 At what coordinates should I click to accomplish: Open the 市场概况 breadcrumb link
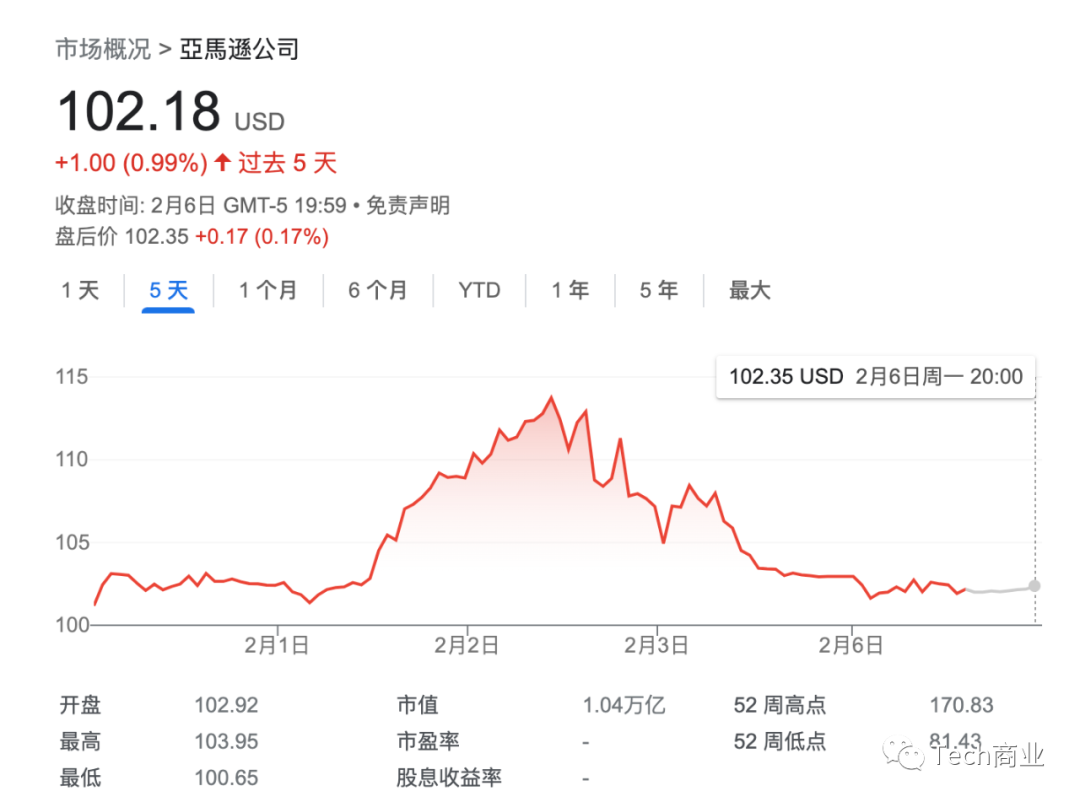(x=102, y=49)
